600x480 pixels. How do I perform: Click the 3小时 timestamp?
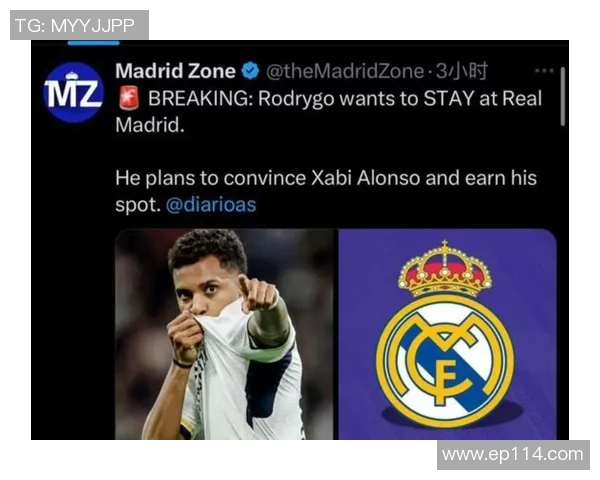(x=462, y=71)
